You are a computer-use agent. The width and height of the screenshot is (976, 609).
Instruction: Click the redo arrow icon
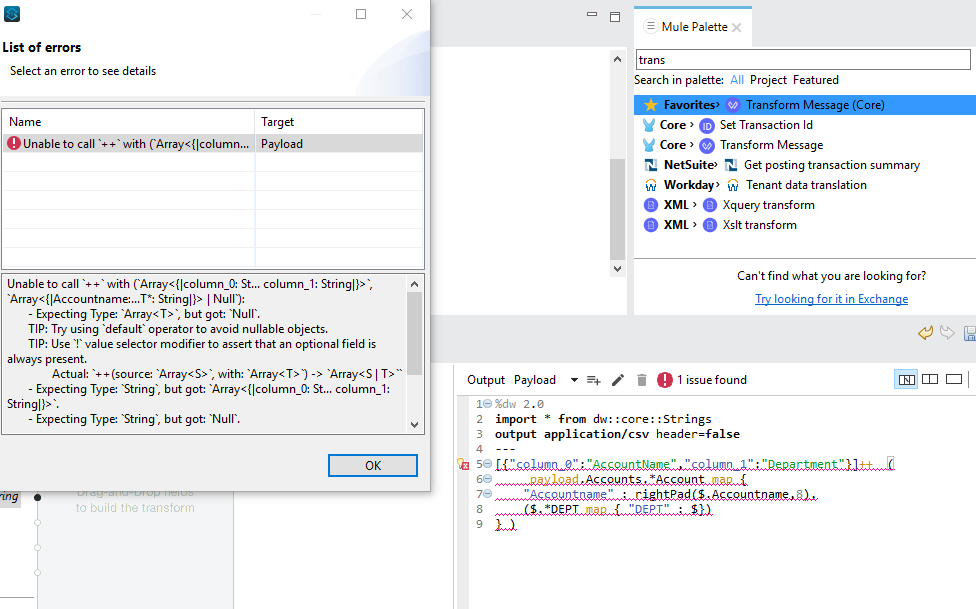pos(947,333)
